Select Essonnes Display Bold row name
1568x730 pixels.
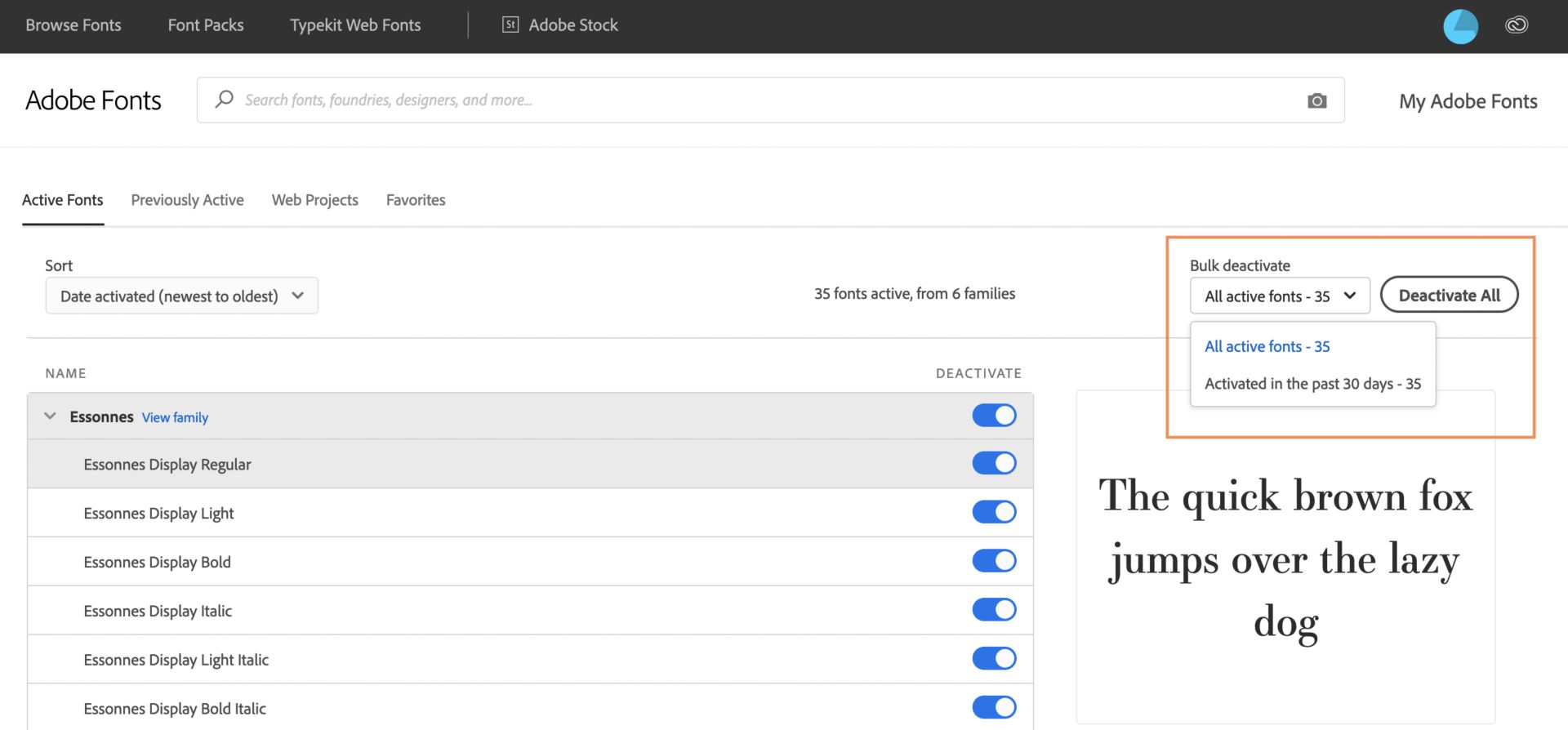pyautogui.click(x=157, y=563)
